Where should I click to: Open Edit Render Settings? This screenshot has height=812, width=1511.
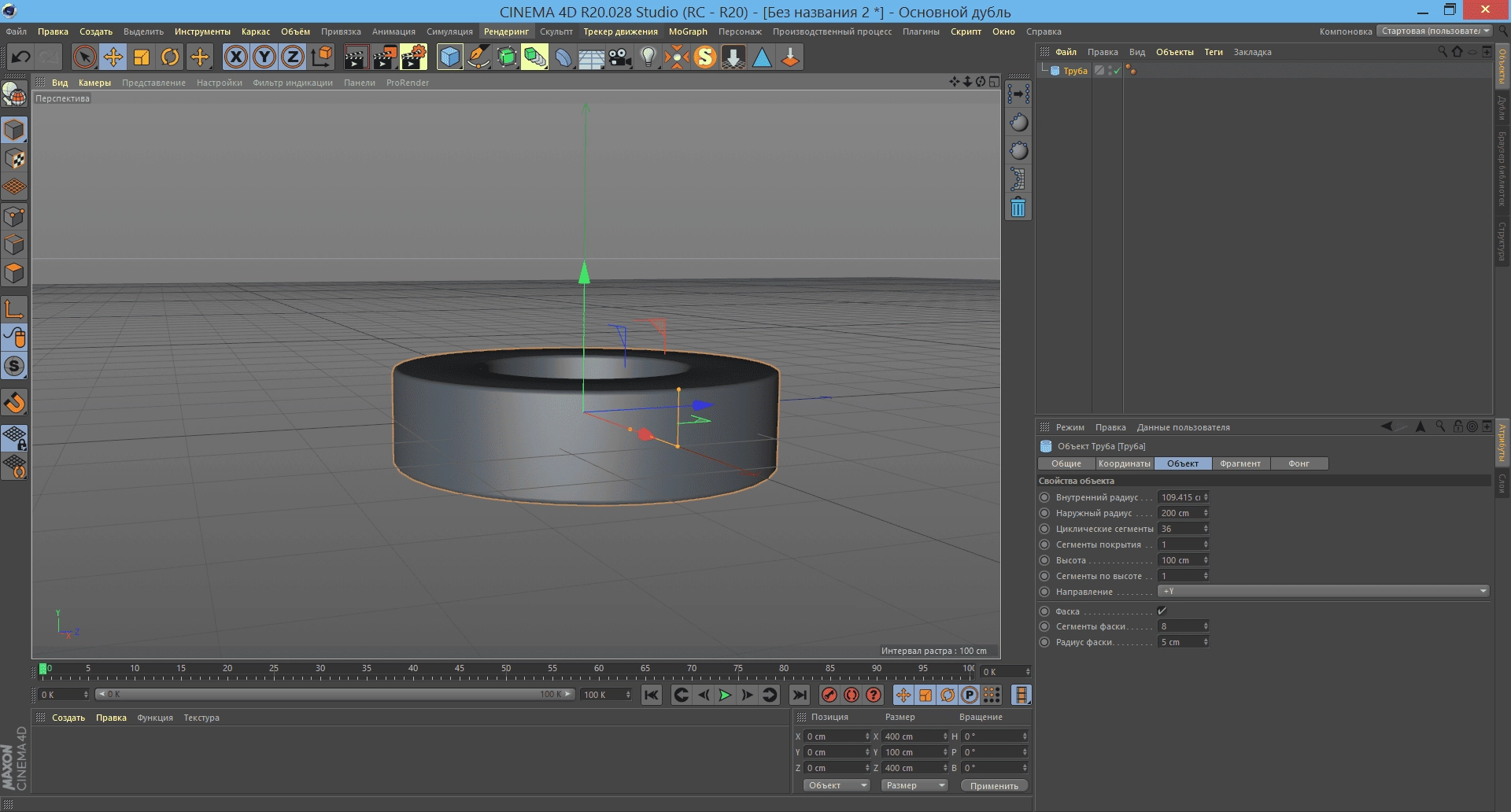click(x=413, y=57)
